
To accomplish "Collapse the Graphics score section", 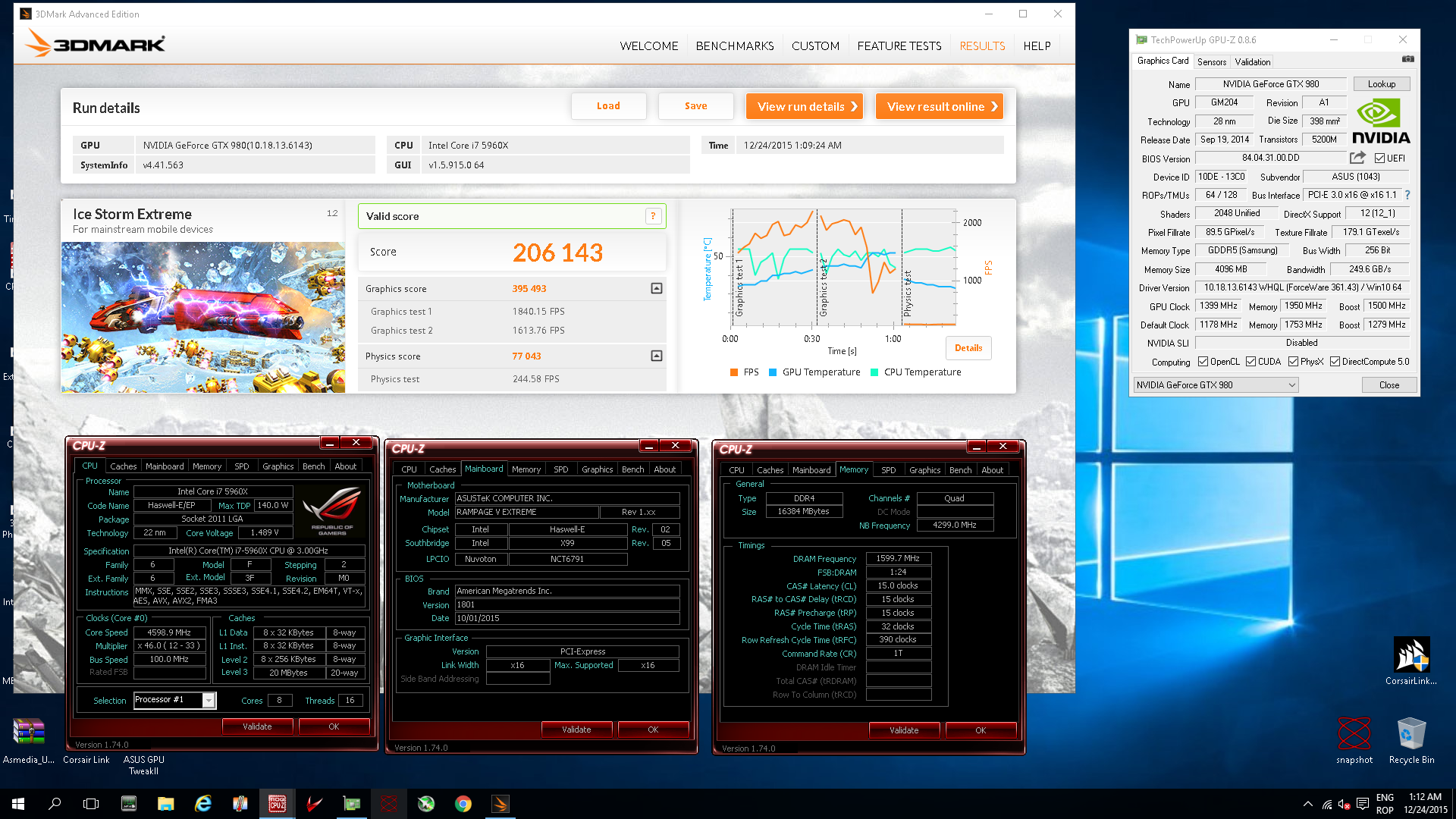I will [x=657, y=288].
